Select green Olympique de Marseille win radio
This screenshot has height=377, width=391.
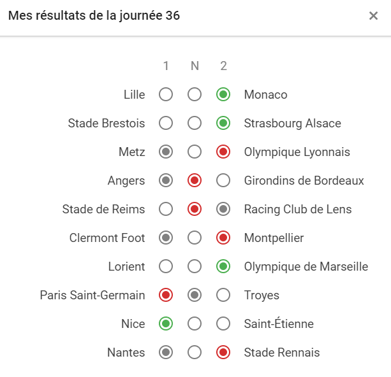(223, 267)
